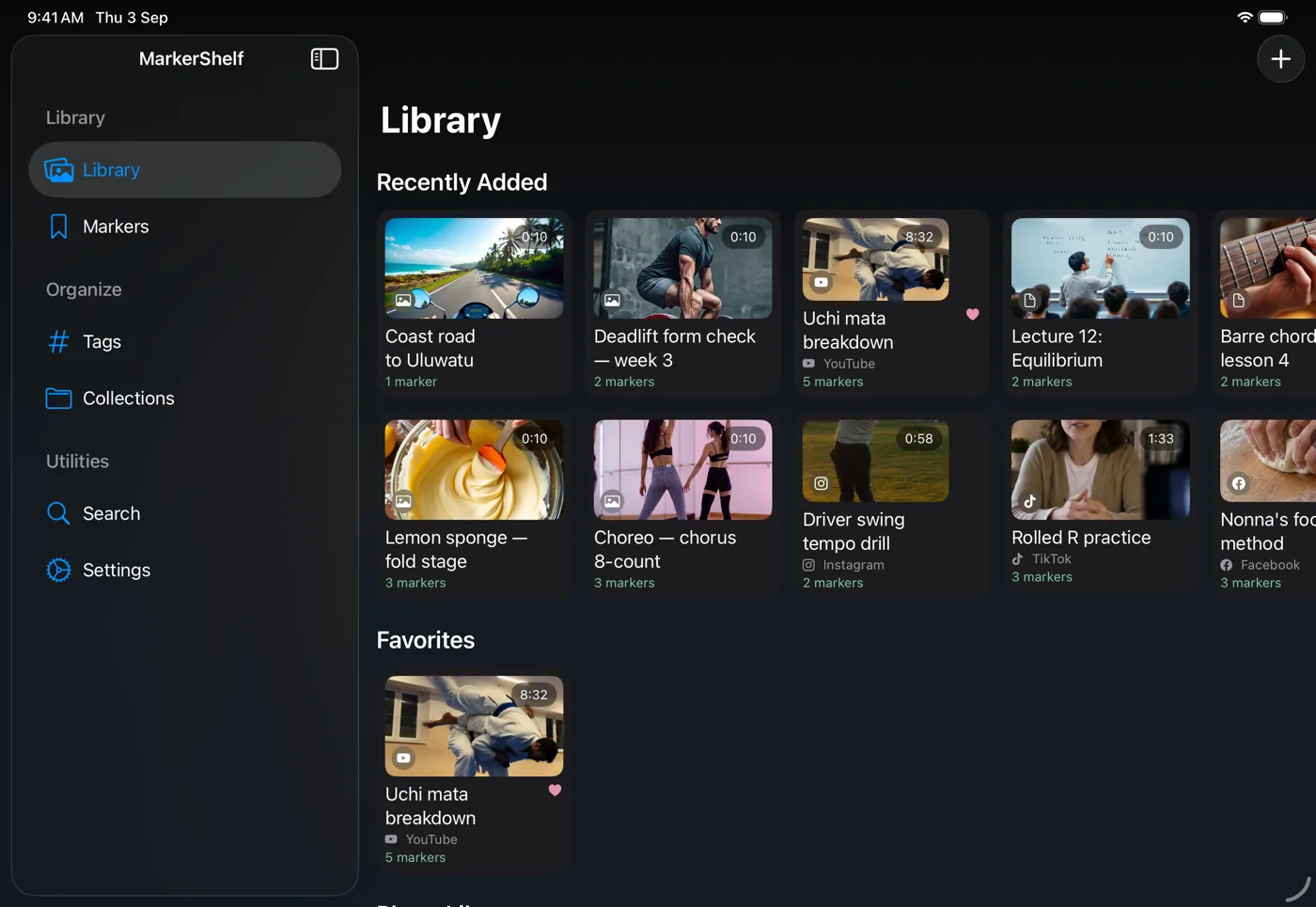This screenshot has height=907, width=1316.
Task: Click the Wi-Fi status icon
Action: click(x=1244, y=17)
